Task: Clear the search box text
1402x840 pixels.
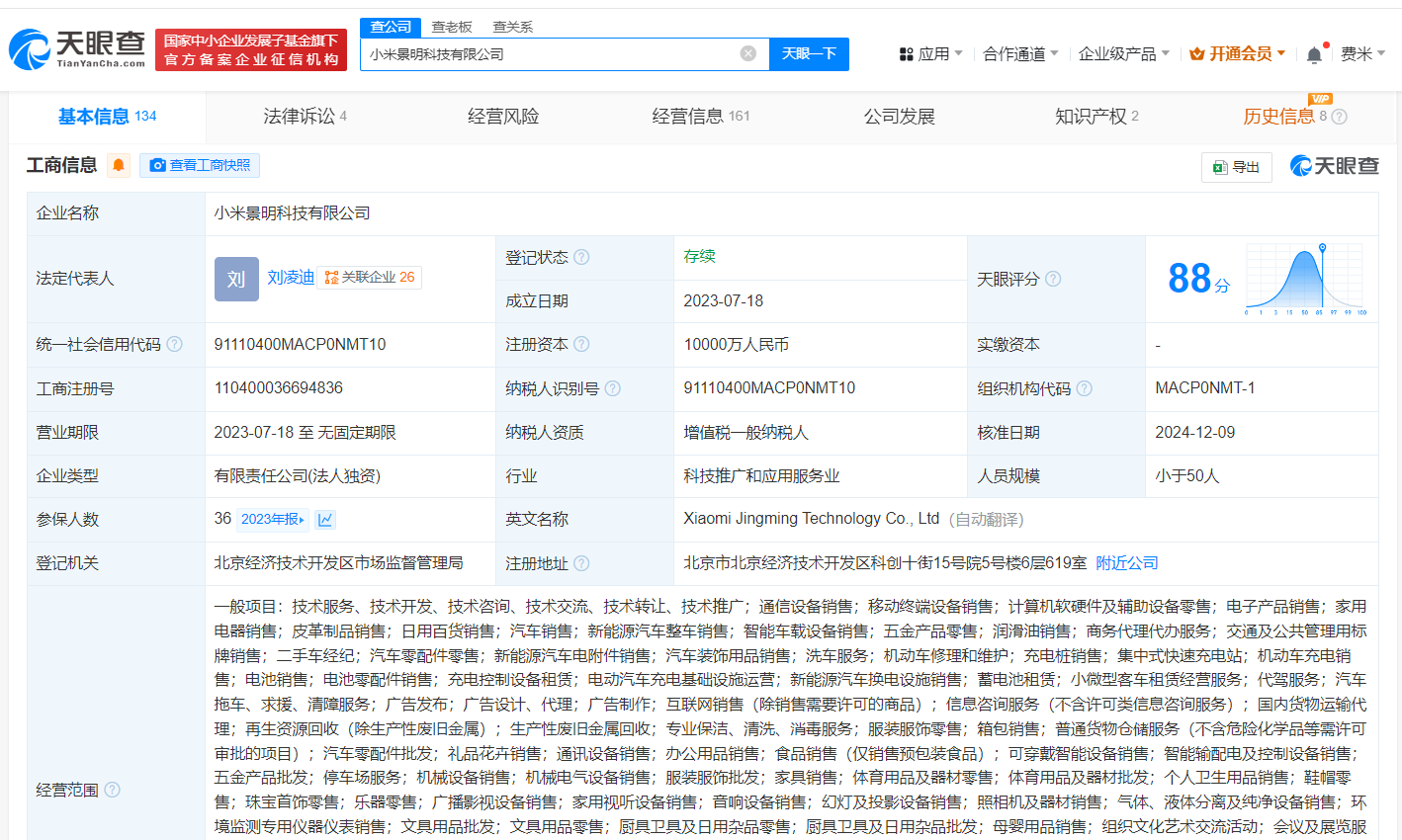Action: click(x=748, y=53)
